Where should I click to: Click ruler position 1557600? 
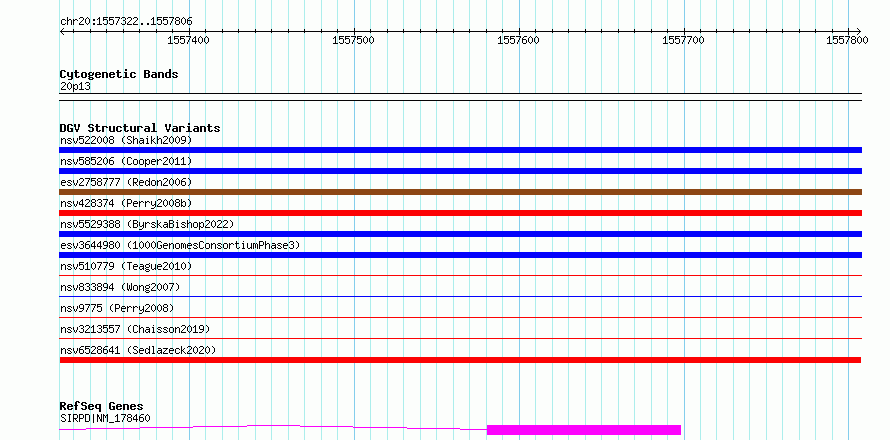[x=519, y=40]
